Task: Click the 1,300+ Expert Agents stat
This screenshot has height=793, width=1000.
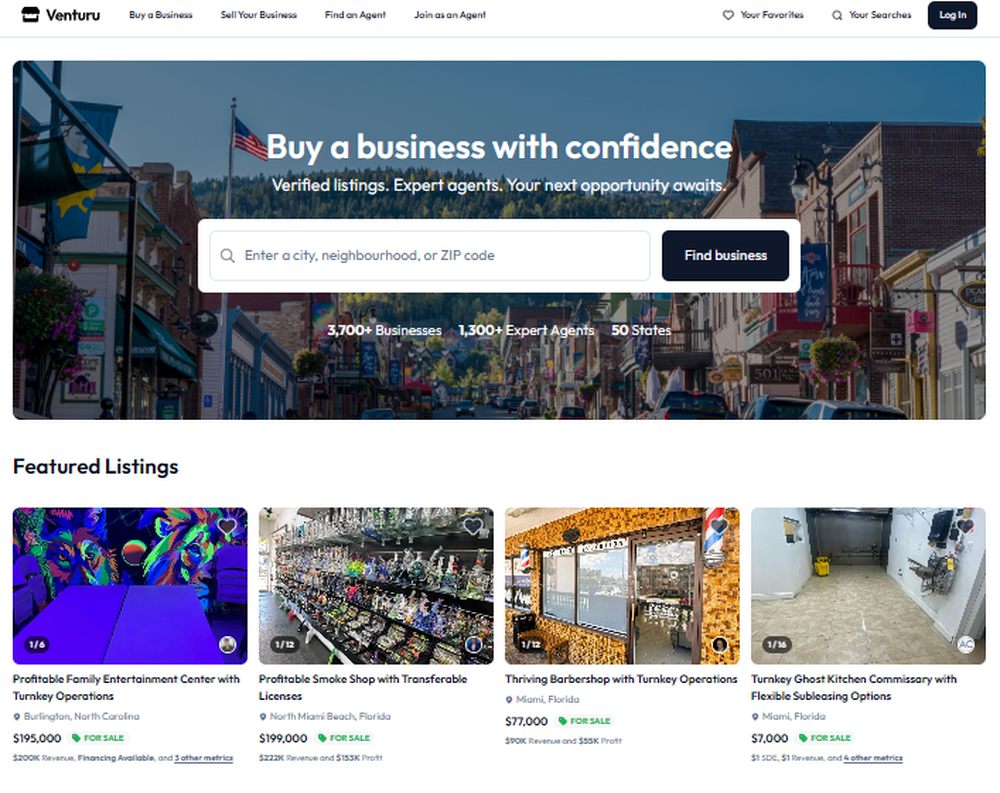Action: click(526, 330)
